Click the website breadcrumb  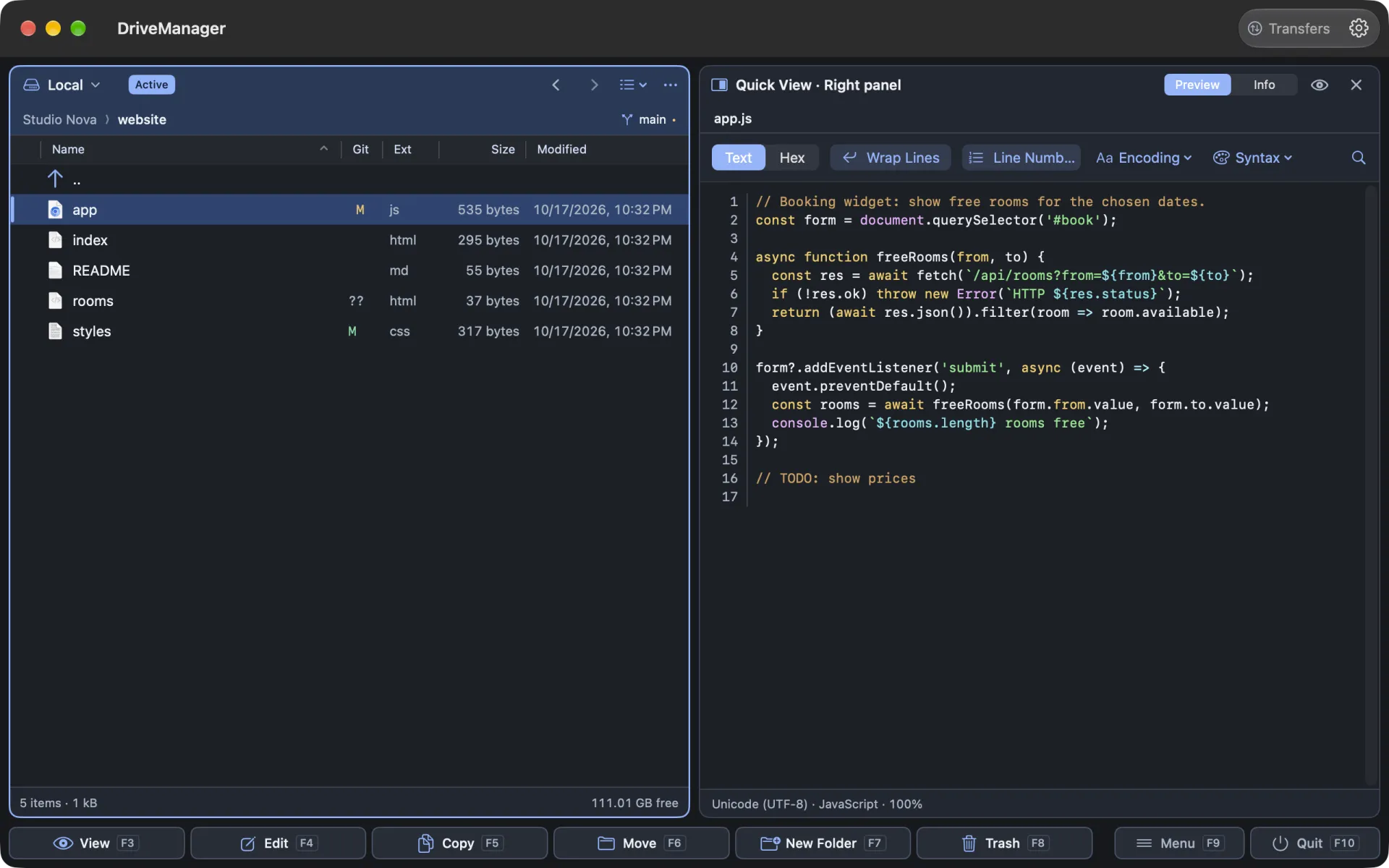point(142,119)
